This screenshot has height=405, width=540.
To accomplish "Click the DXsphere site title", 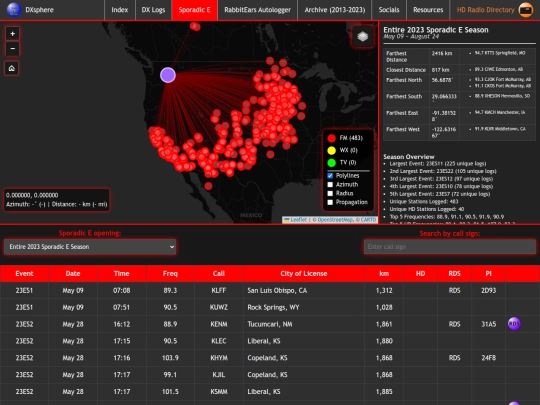I will coord(40,10).
